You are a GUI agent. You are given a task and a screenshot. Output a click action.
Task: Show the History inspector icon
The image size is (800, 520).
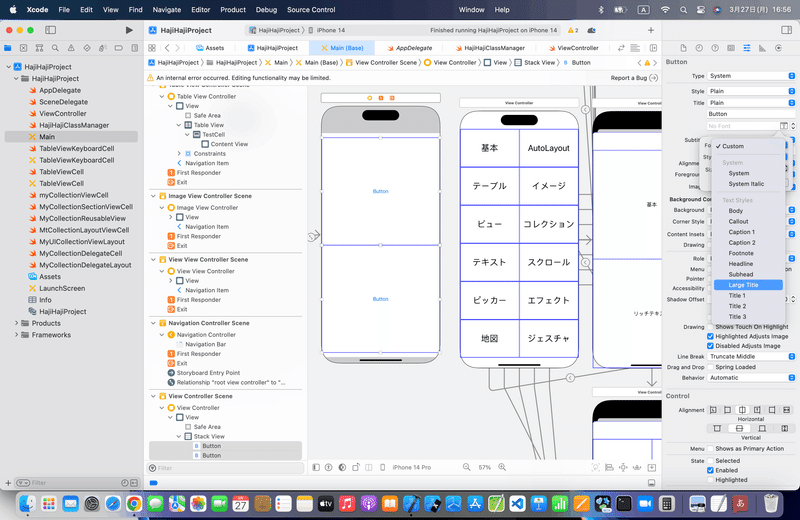pos(699,48)
